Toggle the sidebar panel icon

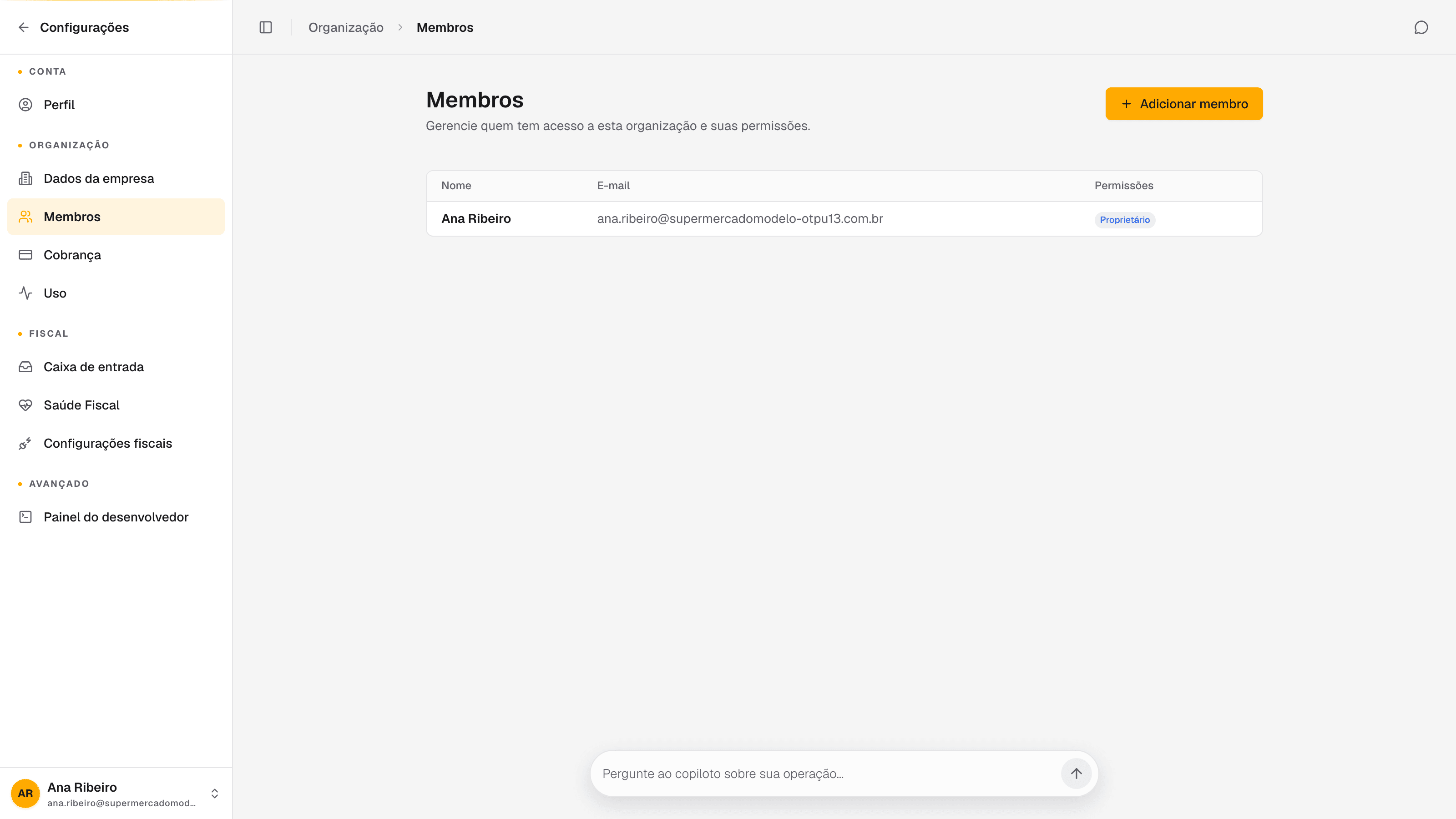click(x=266, y=27)
